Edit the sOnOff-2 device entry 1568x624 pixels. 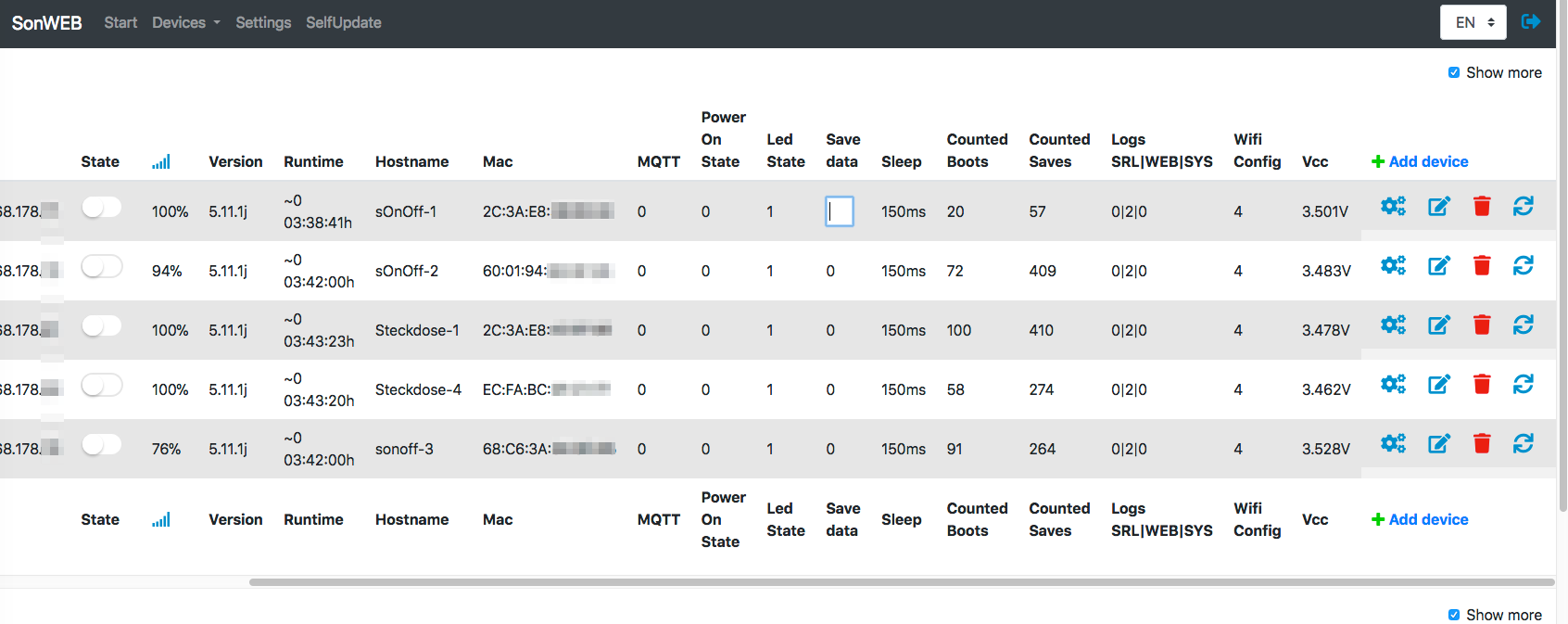(x=1438, y=265)
